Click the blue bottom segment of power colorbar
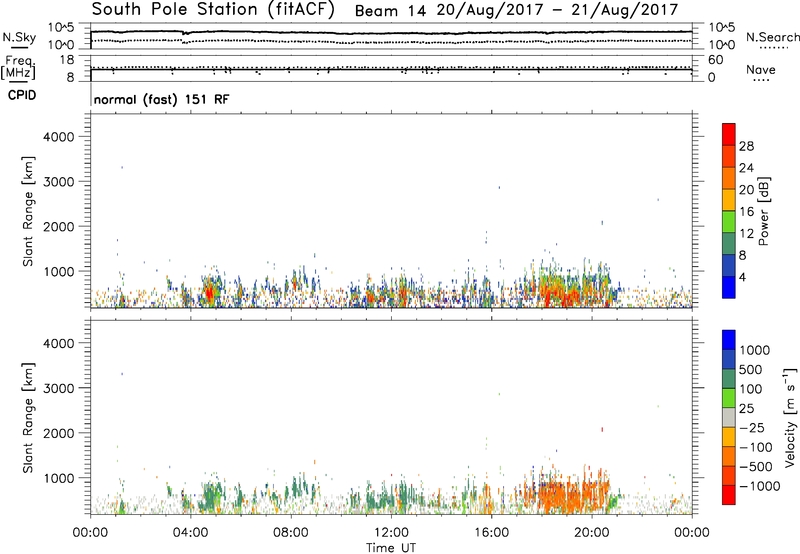The width and height of the screenshot is (800, 554). click(x=729, y=287)
